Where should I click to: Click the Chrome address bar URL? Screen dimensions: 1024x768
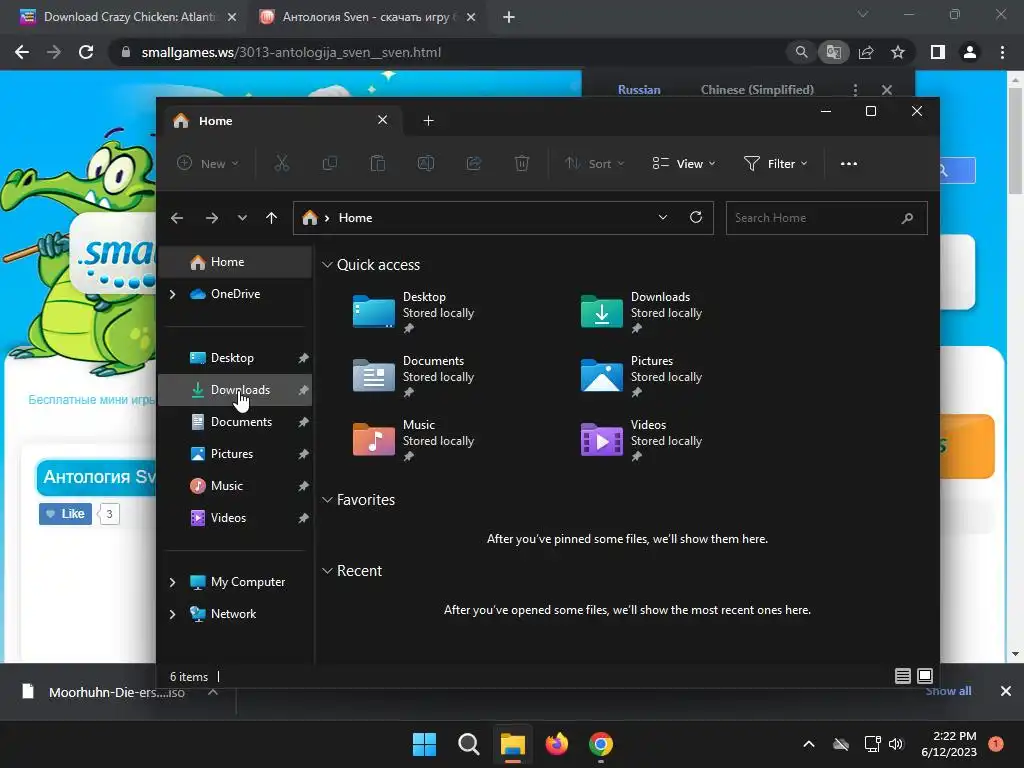291,52
